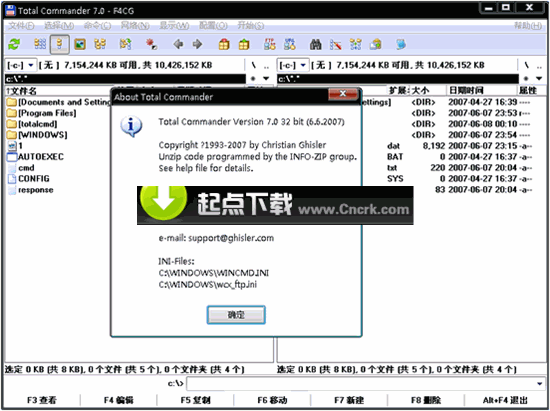This screenshot has width=550, height=411.
Task: Click the folder icon of [Program Files]
Action: pyautogui.click(x=12, y=113)
